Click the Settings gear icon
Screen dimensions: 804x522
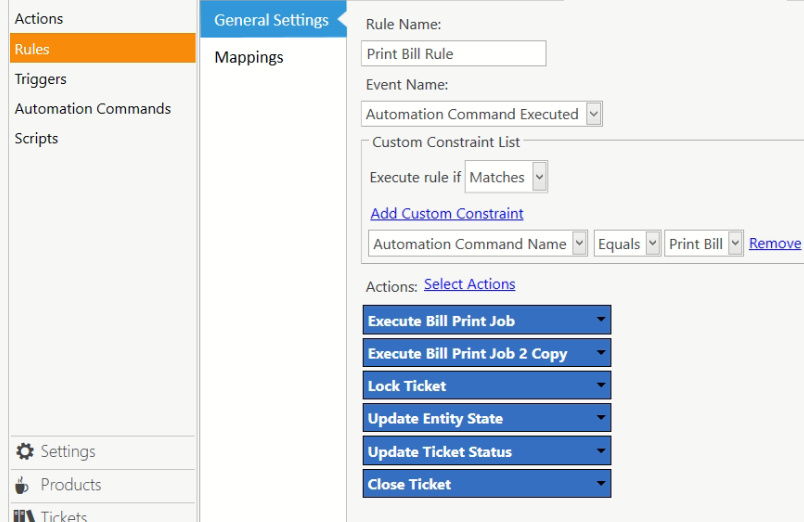25,452
